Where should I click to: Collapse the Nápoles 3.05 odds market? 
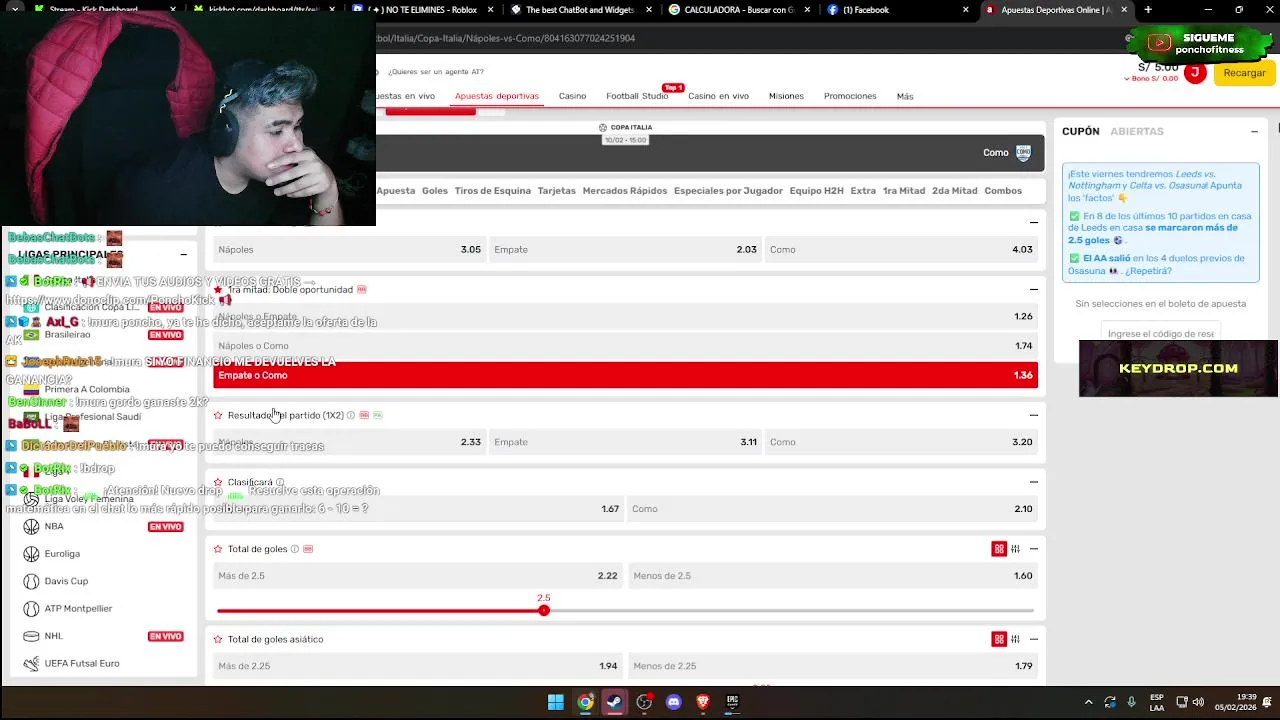1034,222
